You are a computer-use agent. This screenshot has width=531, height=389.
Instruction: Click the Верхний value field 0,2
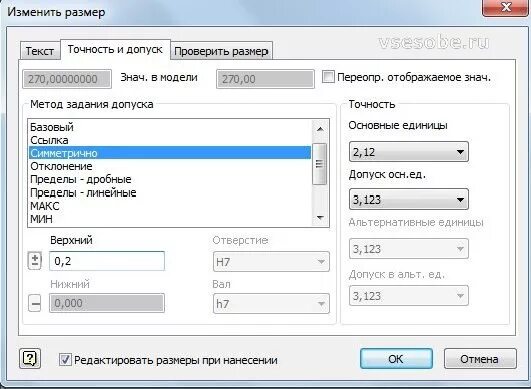click(x=107, y=261)
